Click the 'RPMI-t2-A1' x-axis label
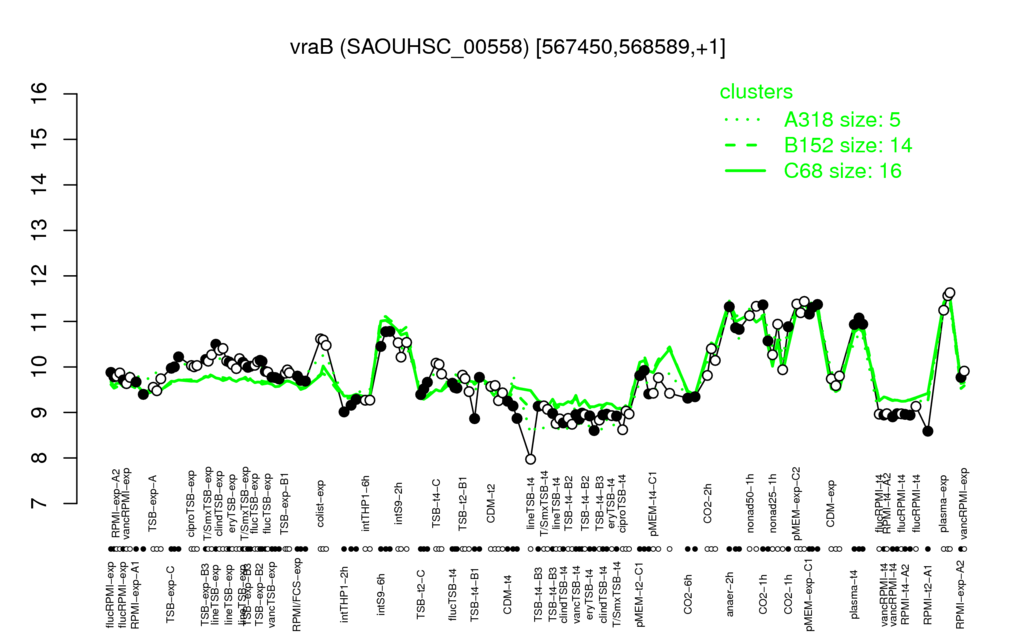The height and width of the screenshot is (640, 1024). point(928,593)
